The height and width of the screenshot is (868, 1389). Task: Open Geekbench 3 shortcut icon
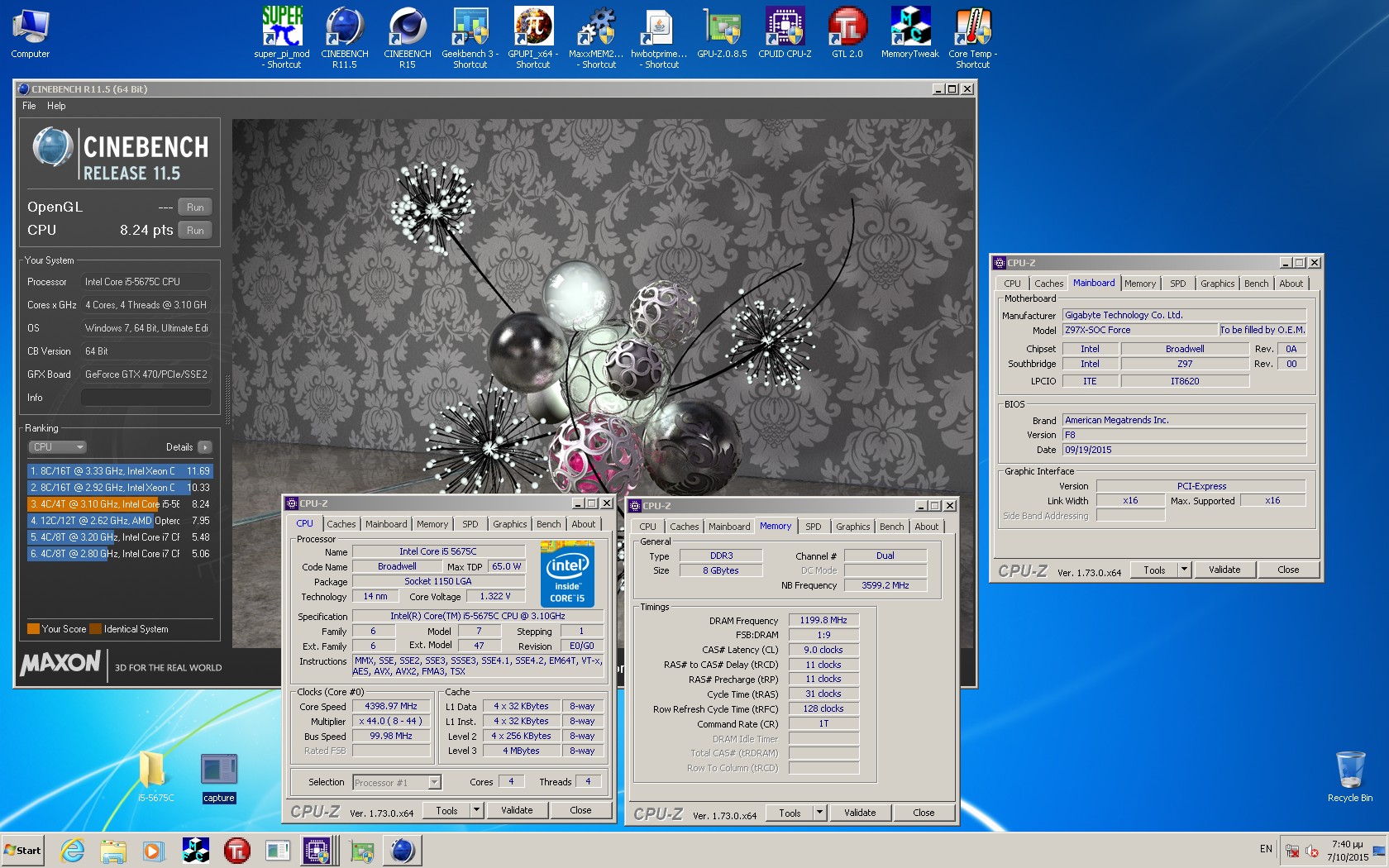[x=470, y=36]
